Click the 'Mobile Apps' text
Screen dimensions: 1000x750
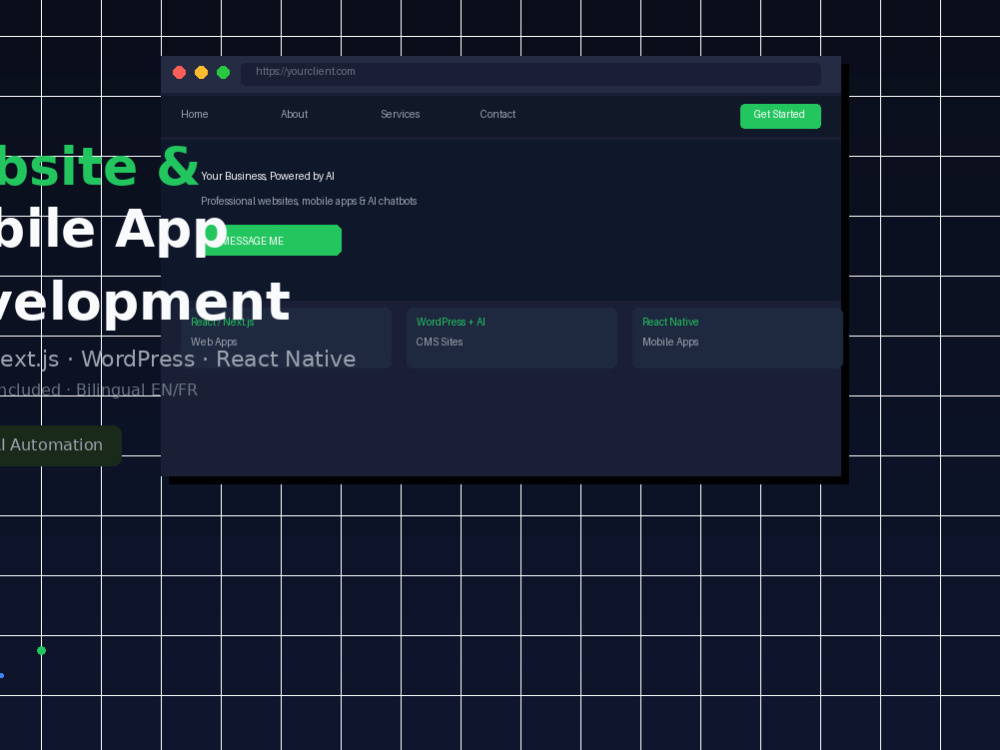tap(670, 342)
